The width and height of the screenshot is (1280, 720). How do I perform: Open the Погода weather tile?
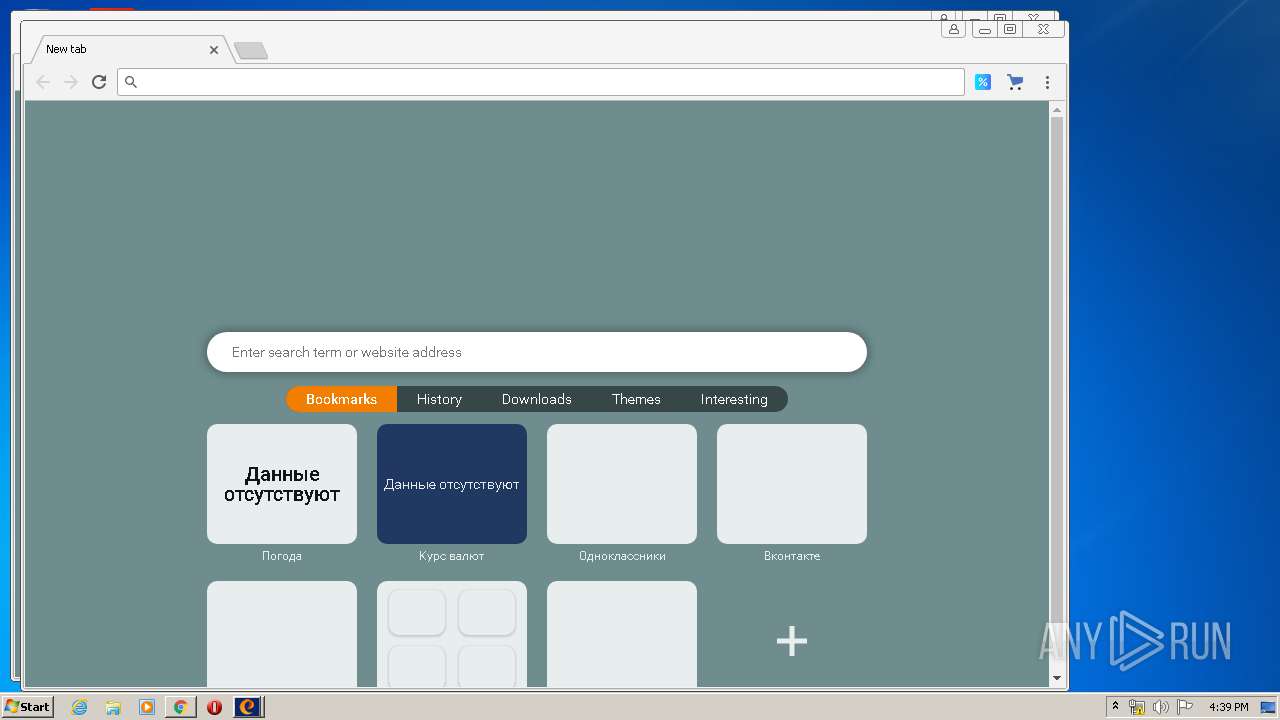[282, 484]
